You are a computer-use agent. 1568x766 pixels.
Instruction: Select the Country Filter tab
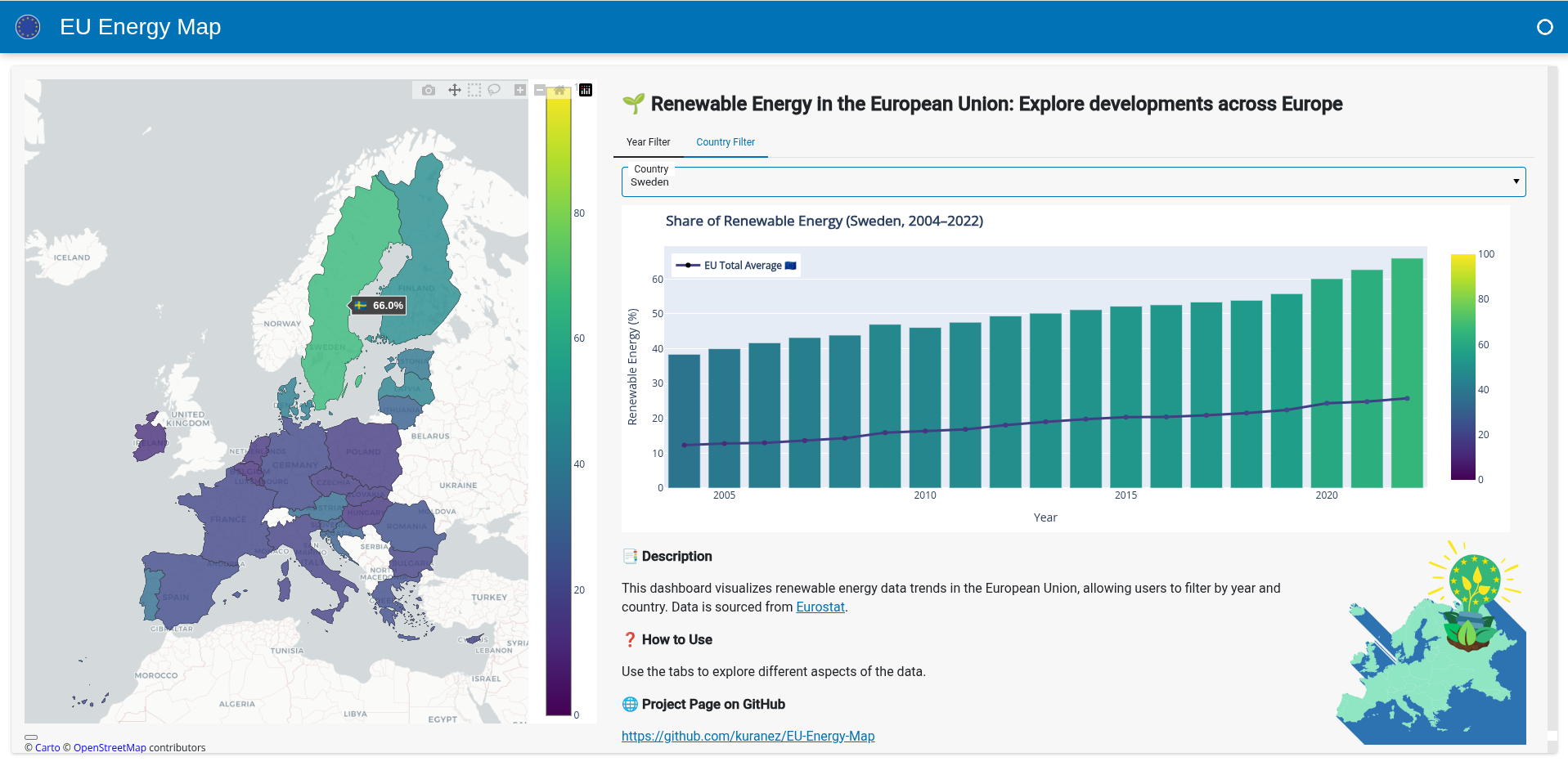point(725,141)
